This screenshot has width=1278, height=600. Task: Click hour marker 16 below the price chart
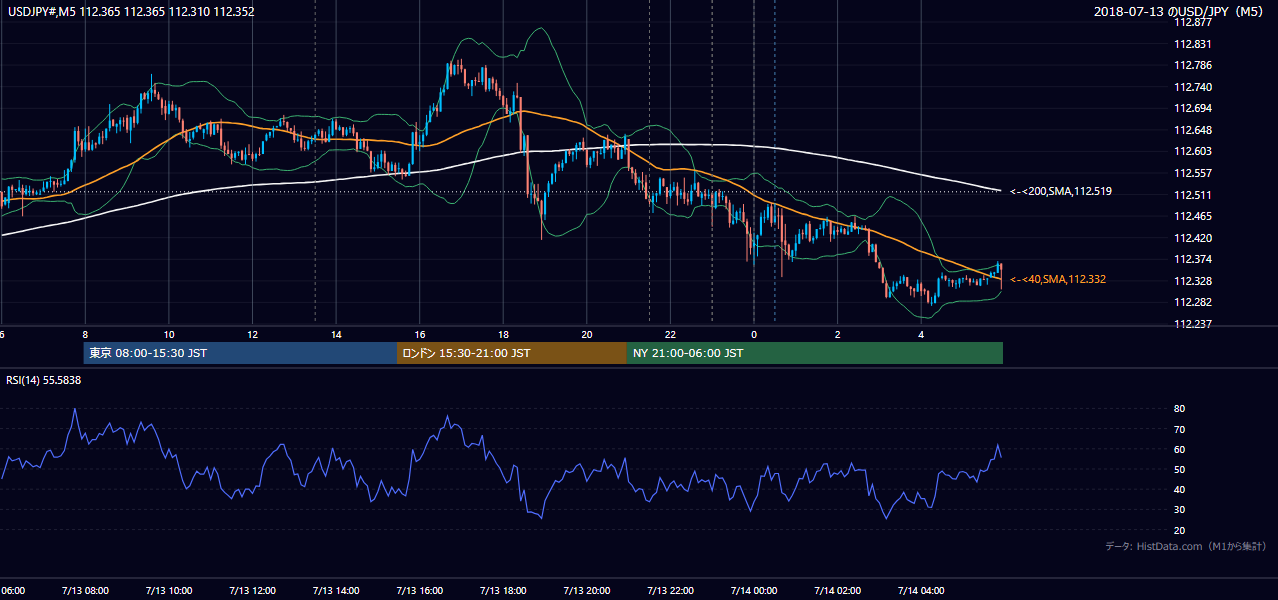tap(420, 335)
